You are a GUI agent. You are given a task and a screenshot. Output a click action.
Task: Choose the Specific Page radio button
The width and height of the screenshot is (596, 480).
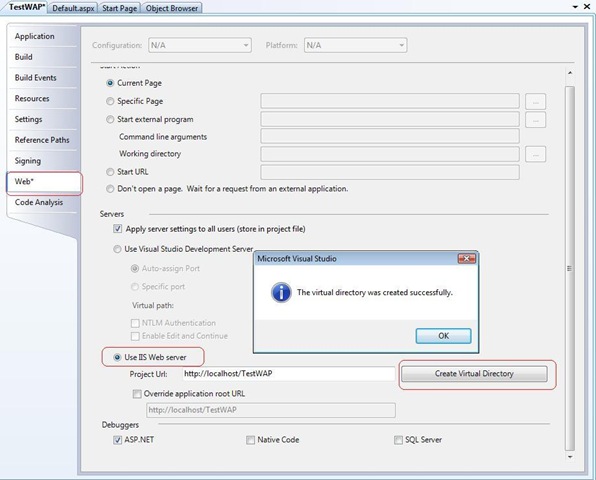click(110, 101)
